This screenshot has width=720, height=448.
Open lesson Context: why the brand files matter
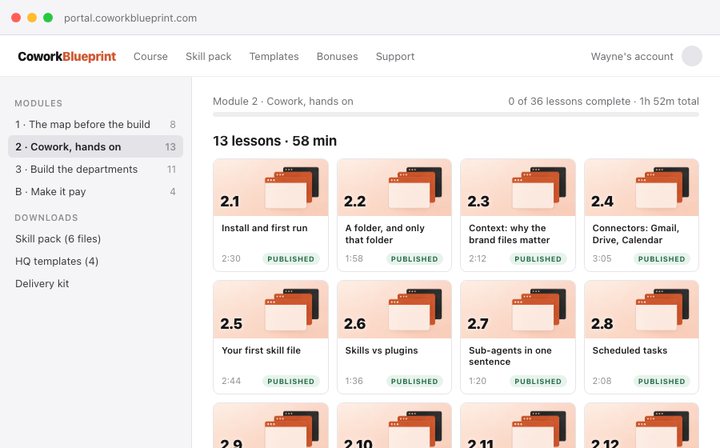click(509, 234)
